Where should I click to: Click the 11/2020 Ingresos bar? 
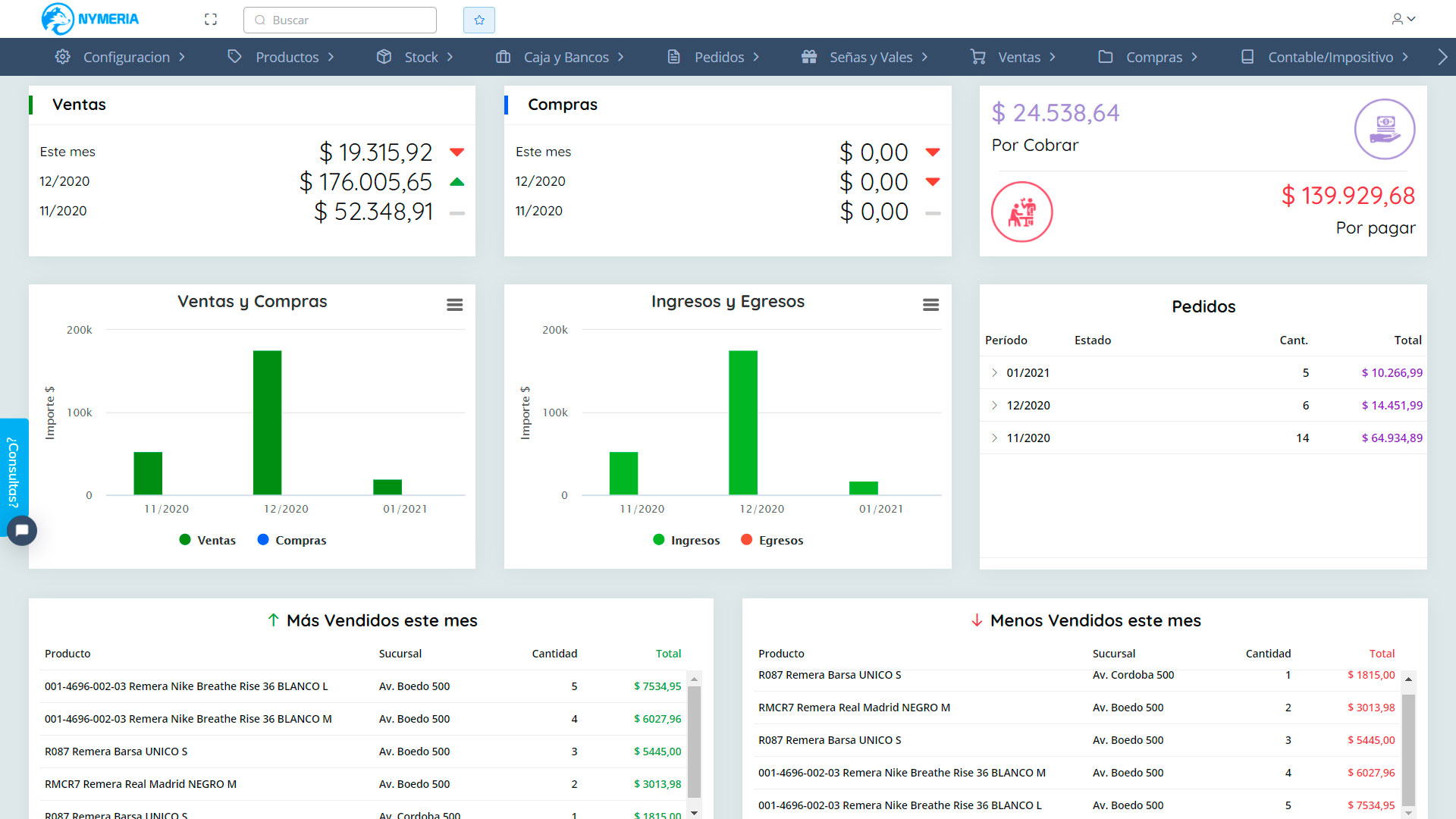point(623,473)
